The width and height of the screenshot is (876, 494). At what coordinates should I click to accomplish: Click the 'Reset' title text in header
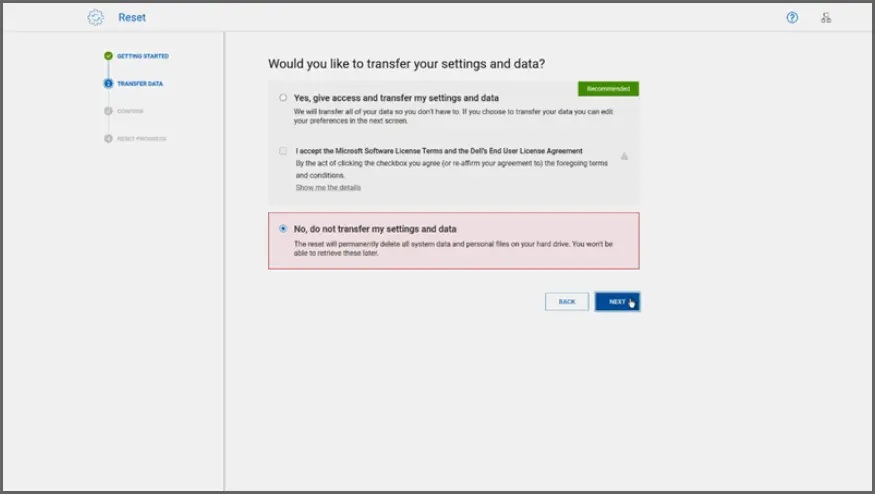tap(132, 17)
